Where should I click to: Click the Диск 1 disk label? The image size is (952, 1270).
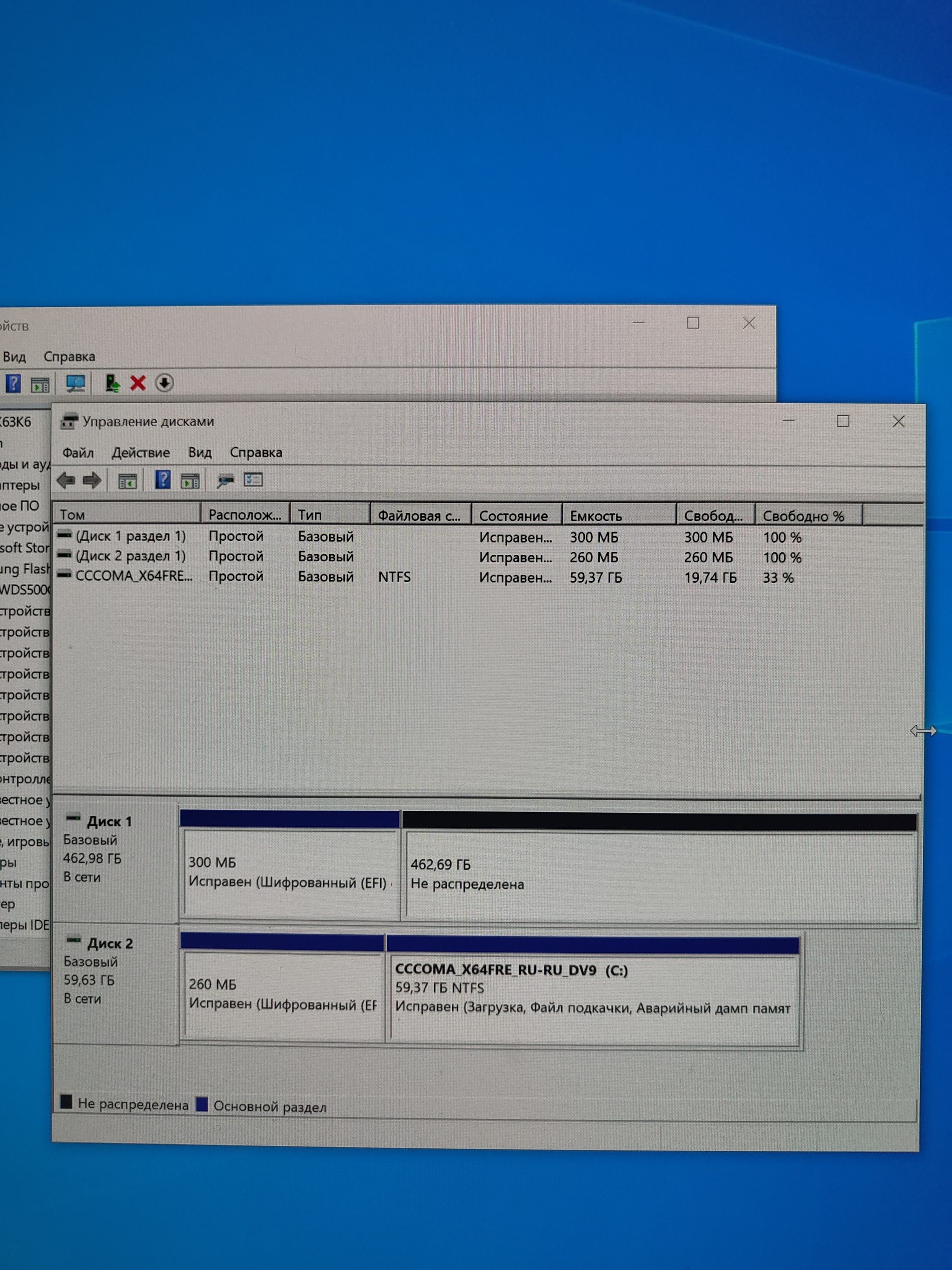tap(109, 822)
